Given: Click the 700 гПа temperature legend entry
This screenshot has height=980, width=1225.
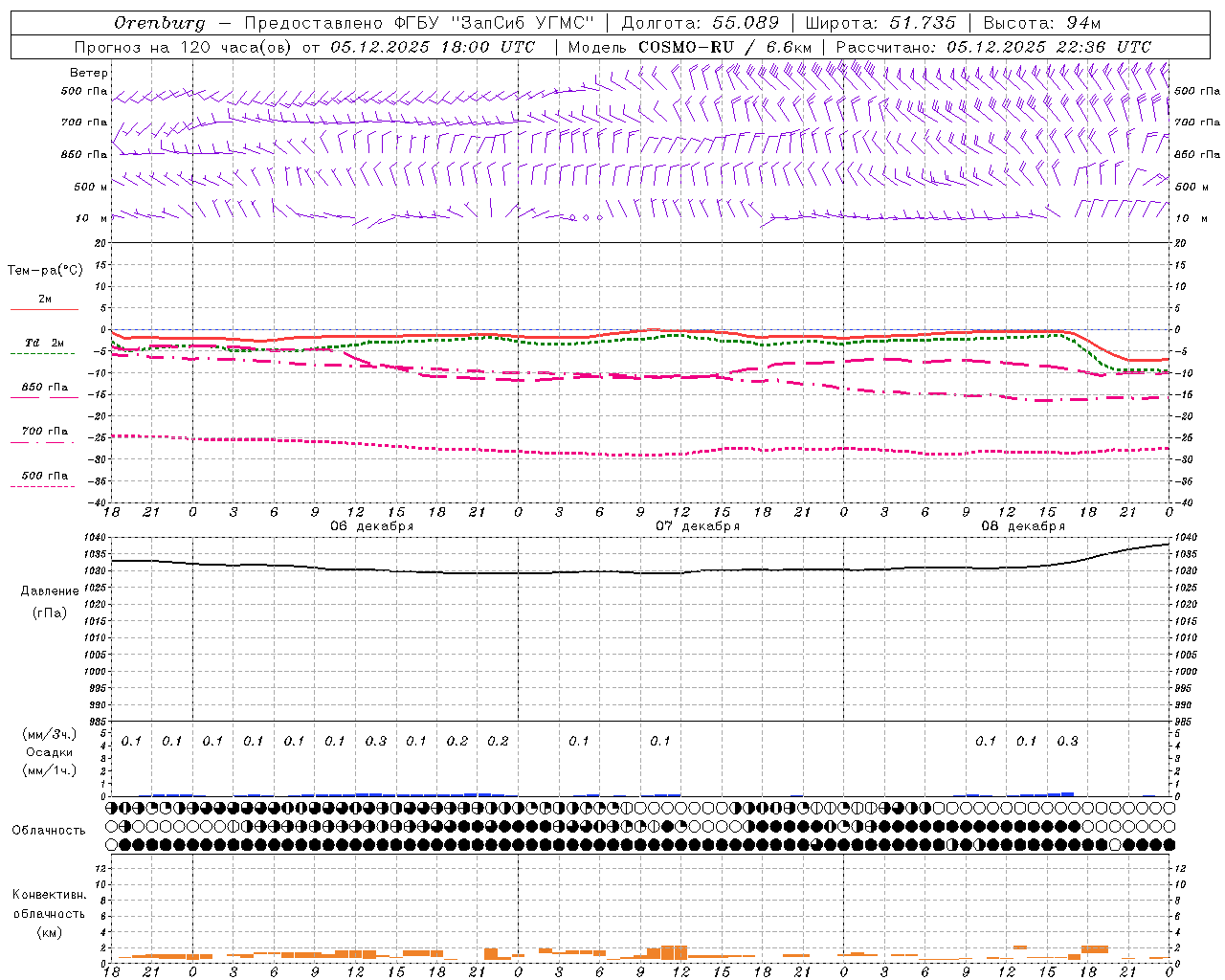Looking at the screenshot, I should coord(45,432).
